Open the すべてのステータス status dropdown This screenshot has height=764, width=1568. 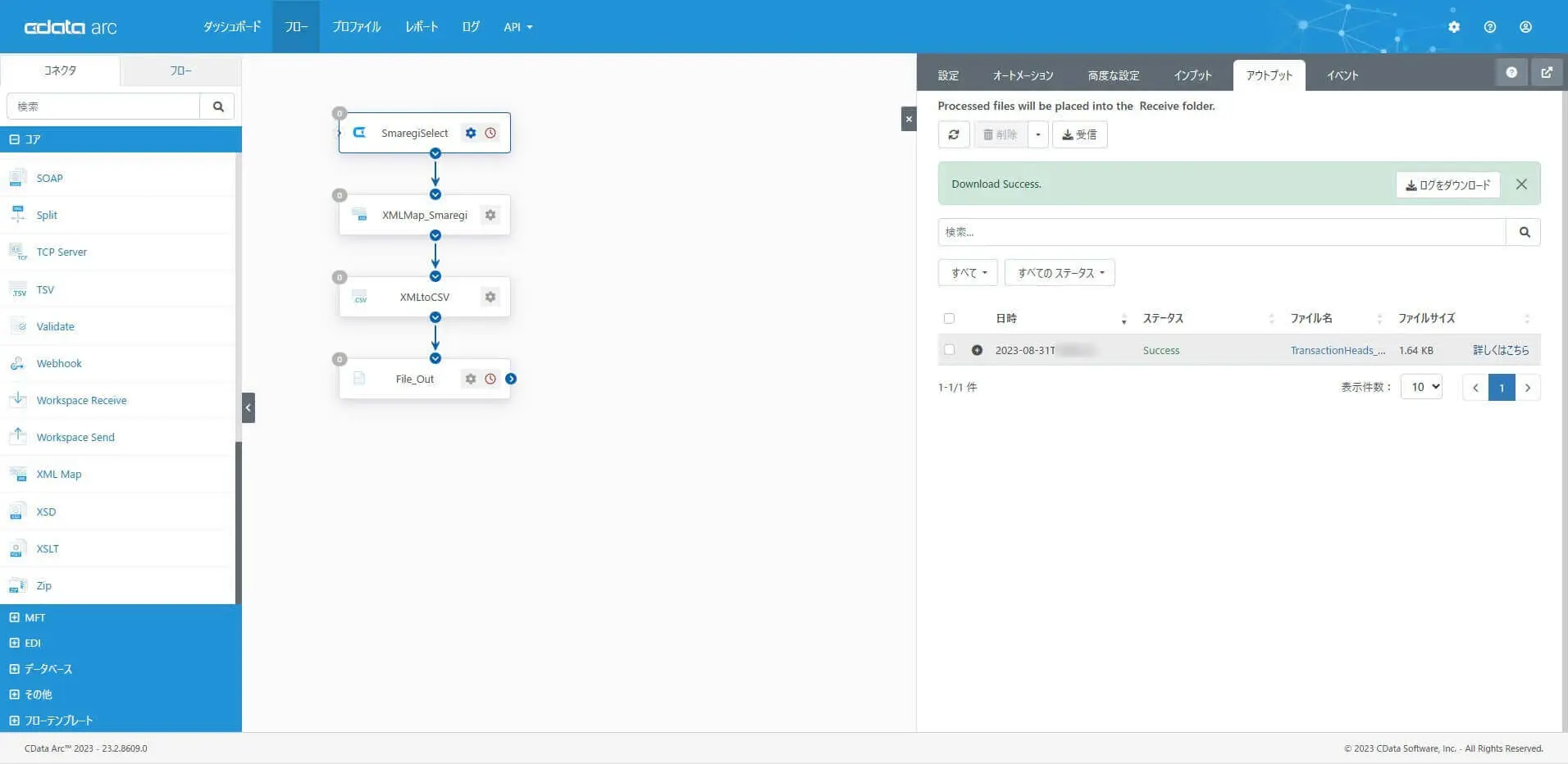click(x=1059, y=272)
